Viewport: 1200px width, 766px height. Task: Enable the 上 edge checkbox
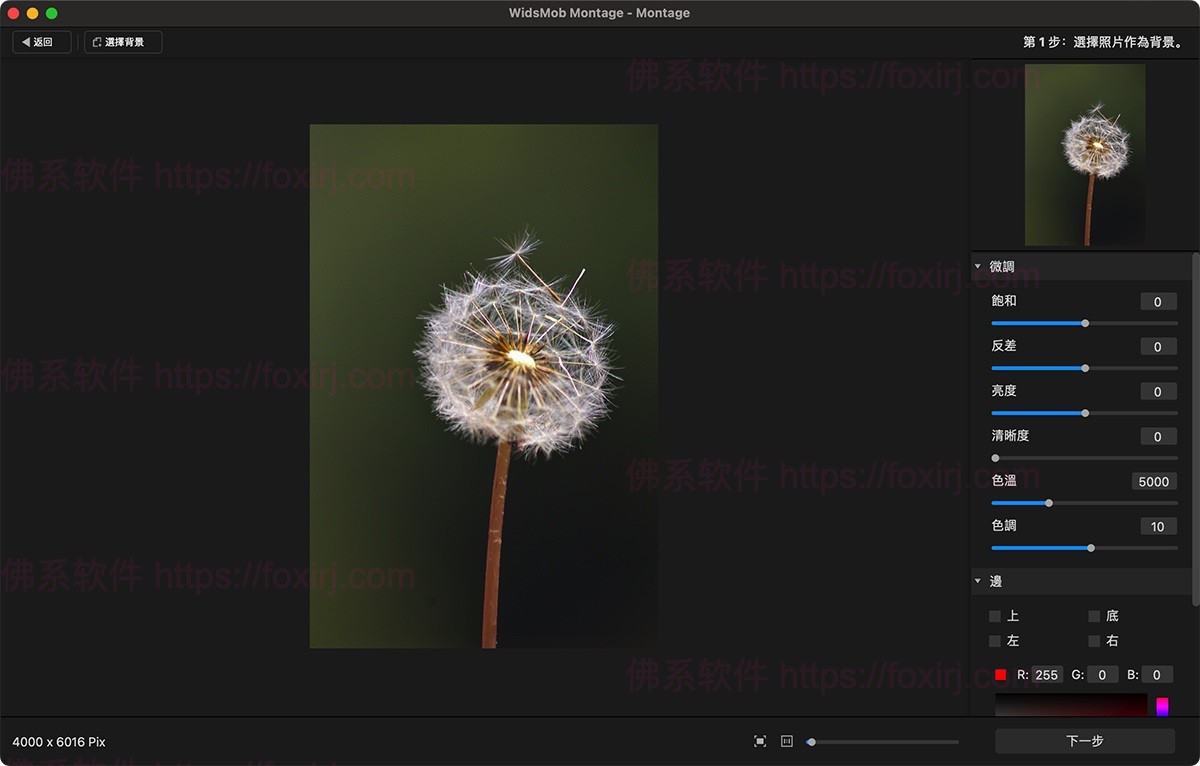[995, 616]
